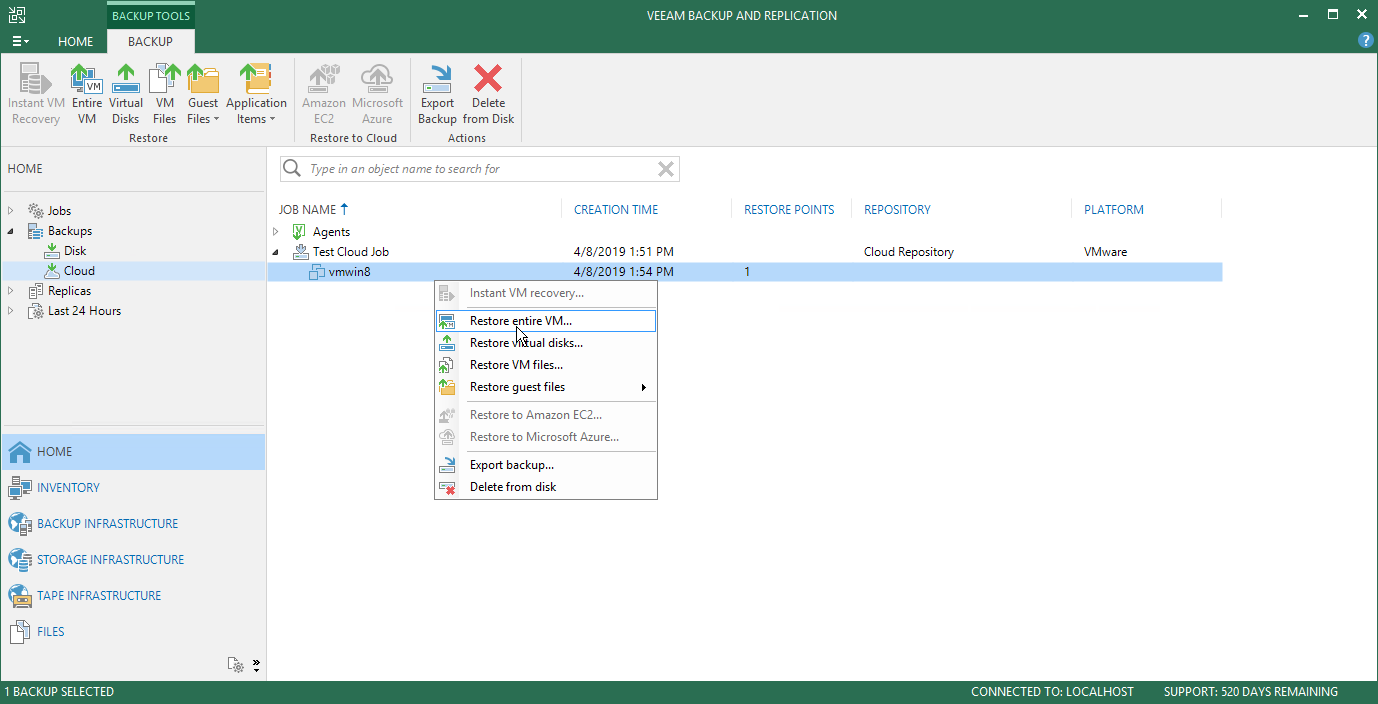Expand the Jobs tree node
This screenshot has width=1378, height=704.
(11, 211)
